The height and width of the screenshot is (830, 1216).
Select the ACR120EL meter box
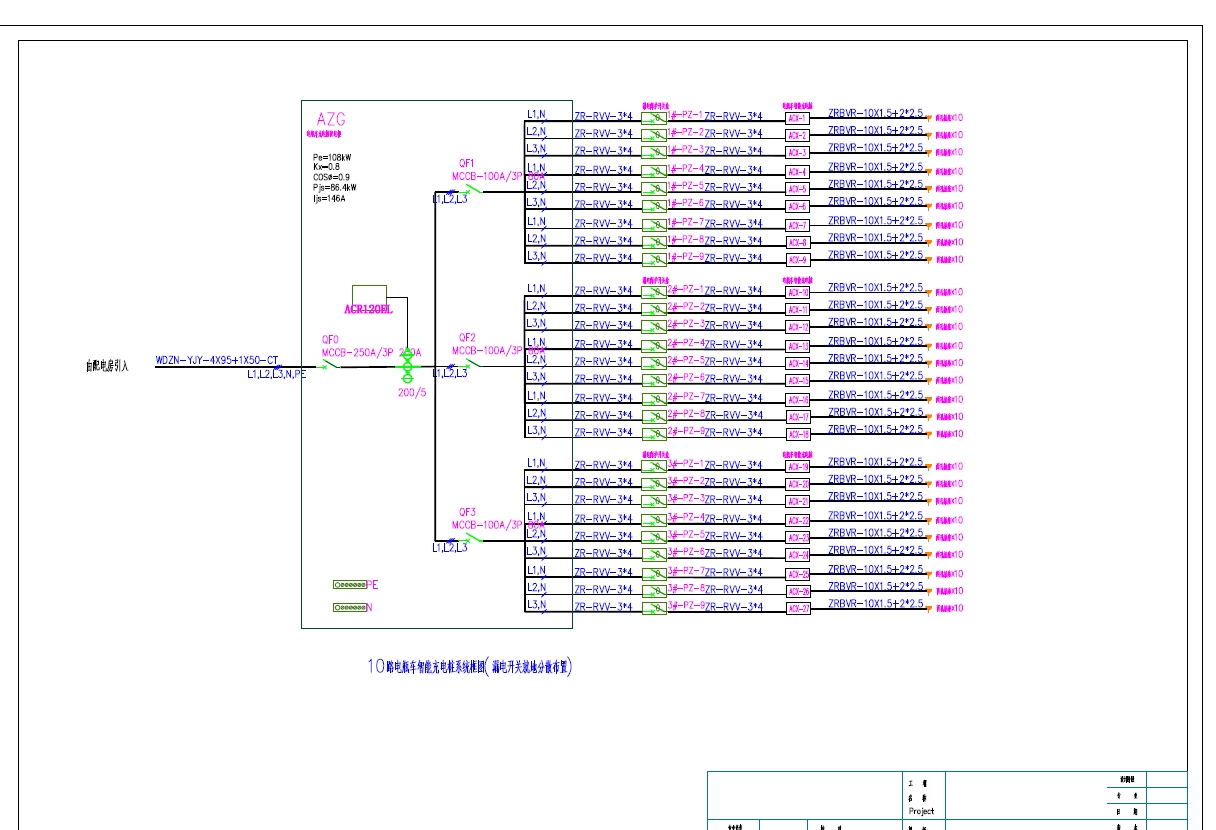pos(370,295)
